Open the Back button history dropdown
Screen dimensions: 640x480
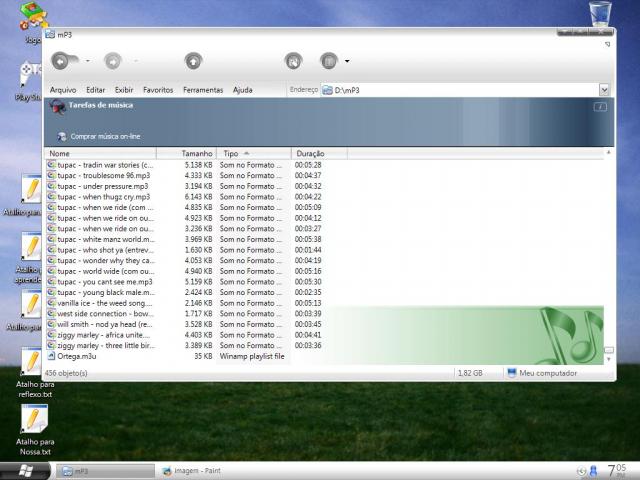tap(88, 61)
